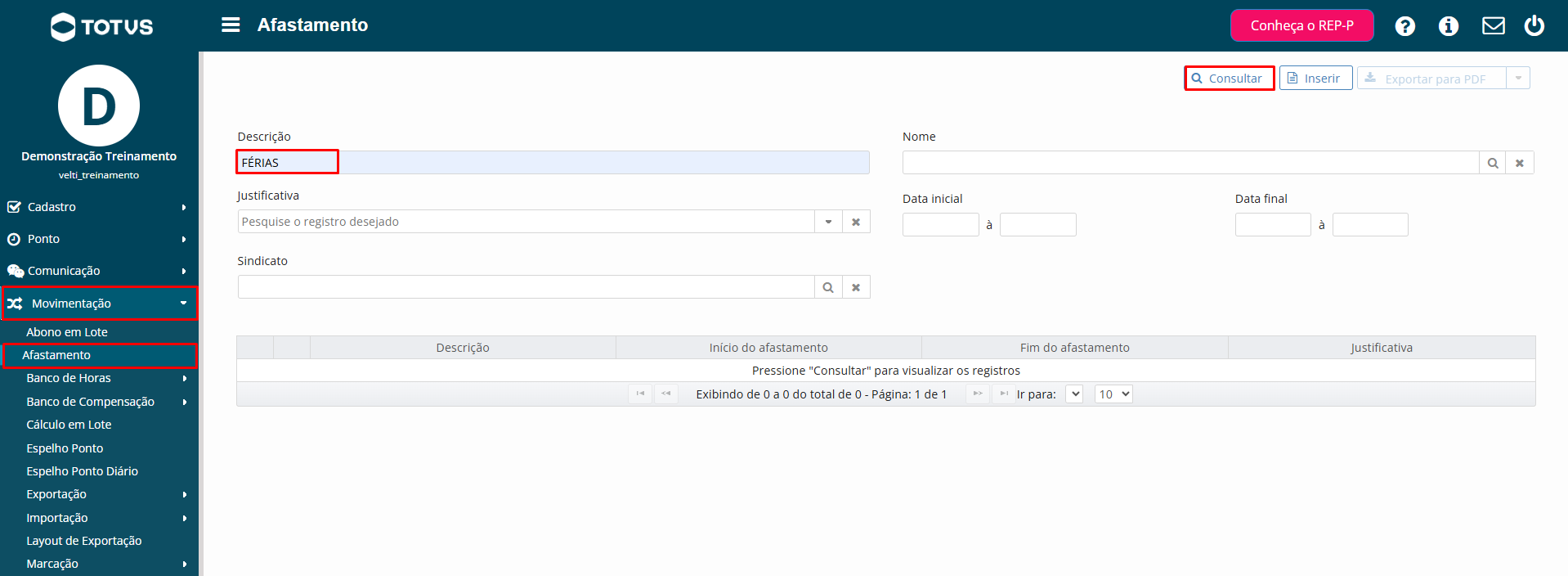The image size is (1568, 576).
Task: Click the TOTVS logo
Action: tap(101, 27)
